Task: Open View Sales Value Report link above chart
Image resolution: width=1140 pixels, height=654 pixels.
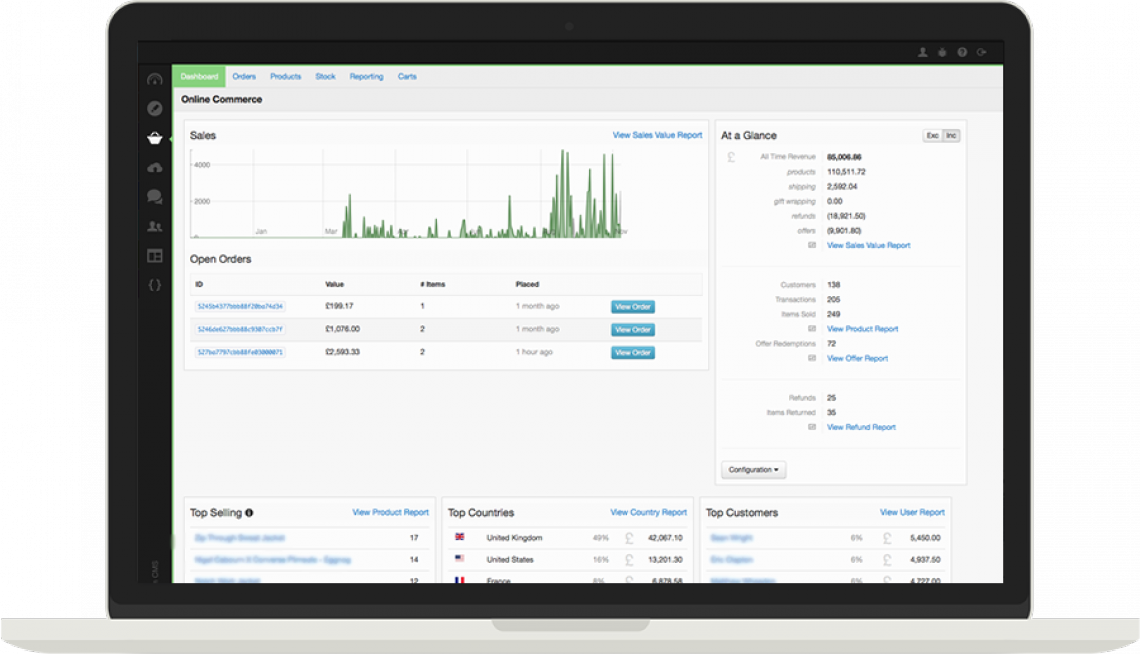Action: (x=657, y=135)
